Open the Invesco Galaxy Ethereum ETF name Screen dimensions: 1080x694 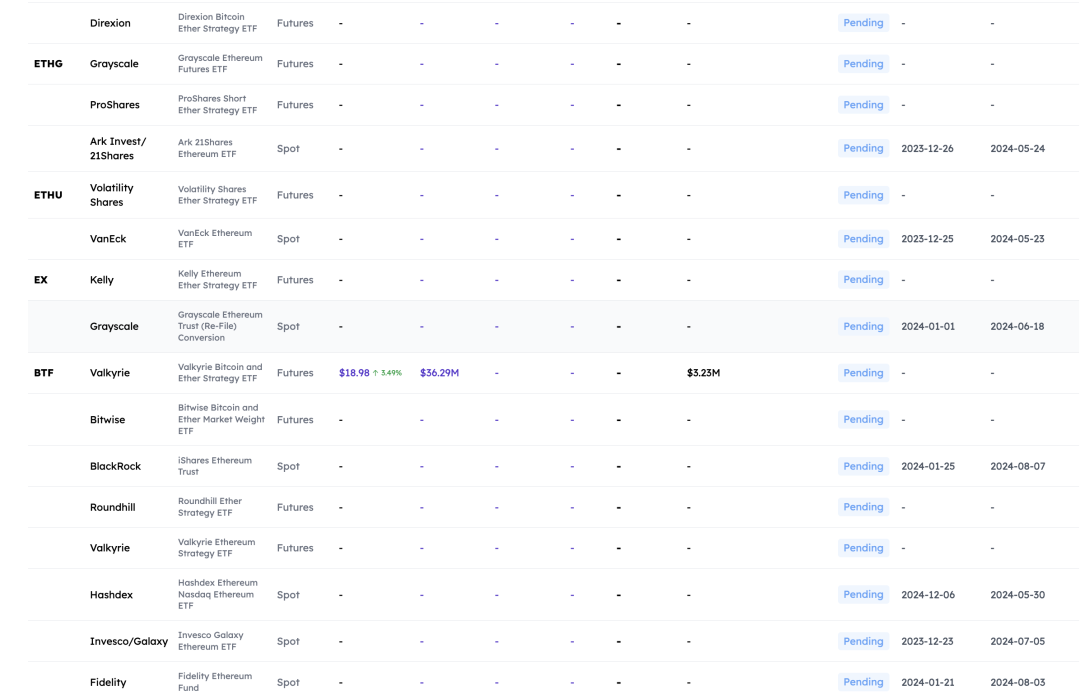[x=211, y=641]
